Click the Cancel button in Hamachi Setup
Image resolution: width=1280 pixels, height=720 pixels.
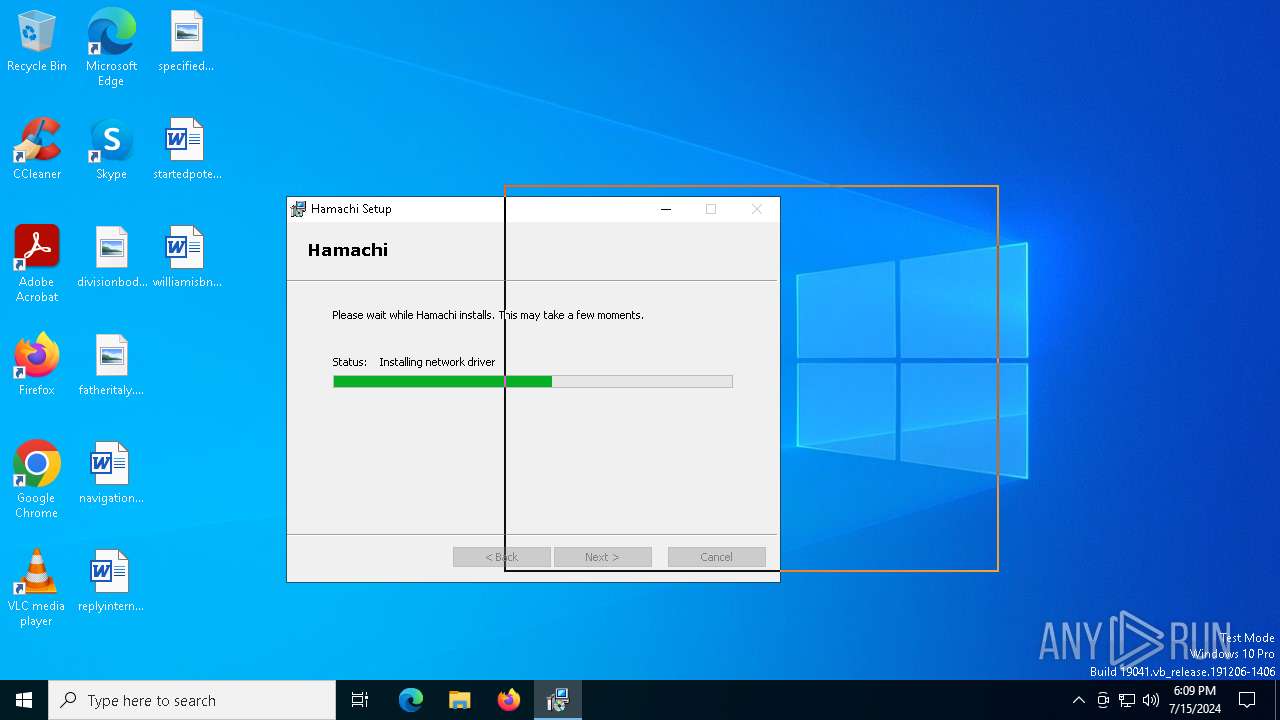[717, 557]
